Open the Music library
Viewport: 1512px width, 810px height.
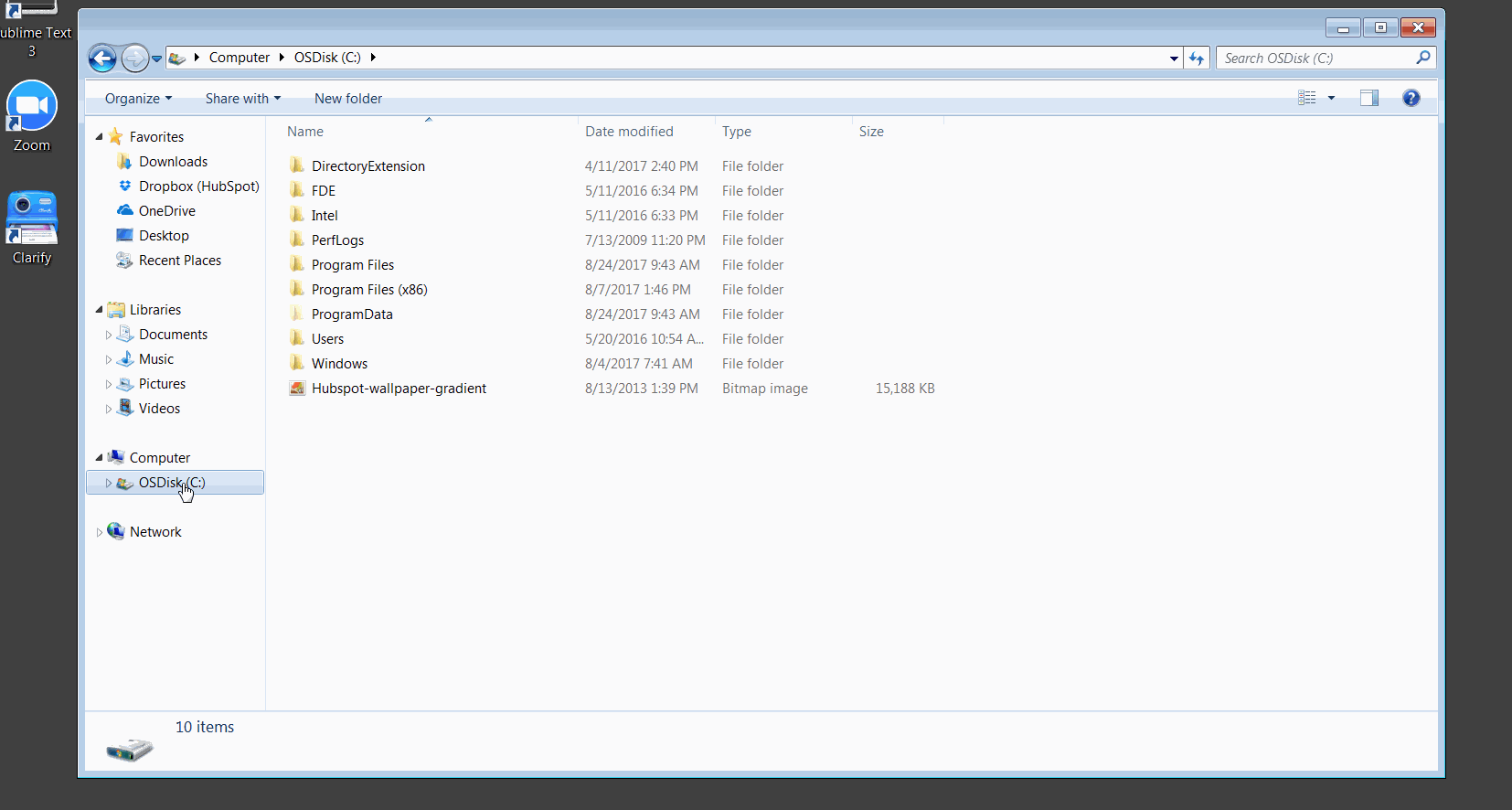pyautogui.click(x=155, y=359)
